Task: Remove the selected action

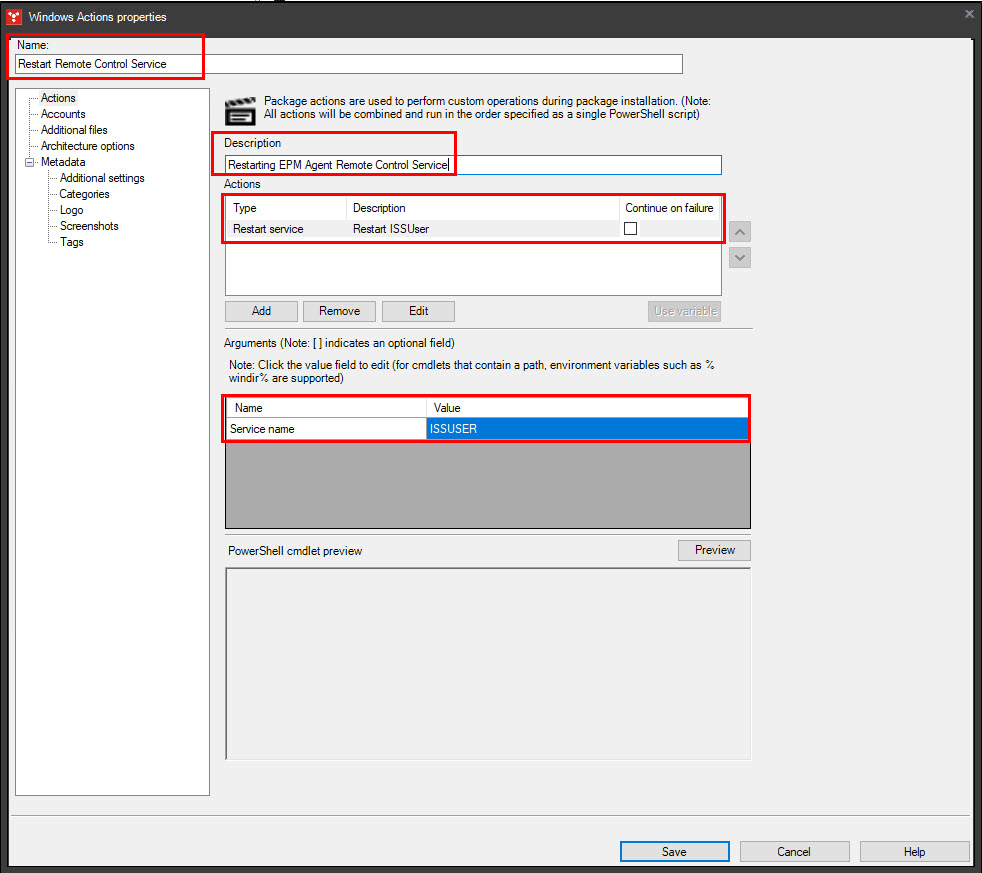Action: click(339, 311)
